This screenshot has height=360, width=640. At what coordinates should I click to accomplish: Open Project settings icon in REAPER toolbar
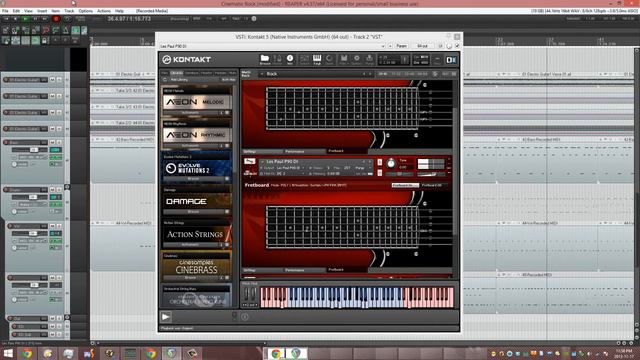(36, 30)
